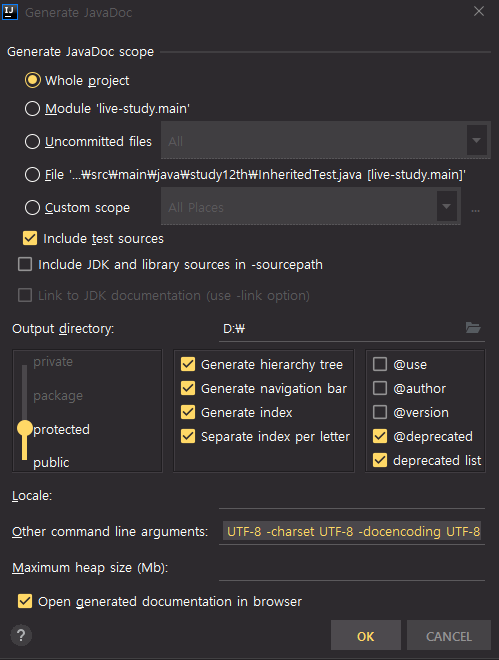Click the Generate JavaDoc scope heading
The height and width of the screenshot is (660, 499).
[x=80, y=52]
